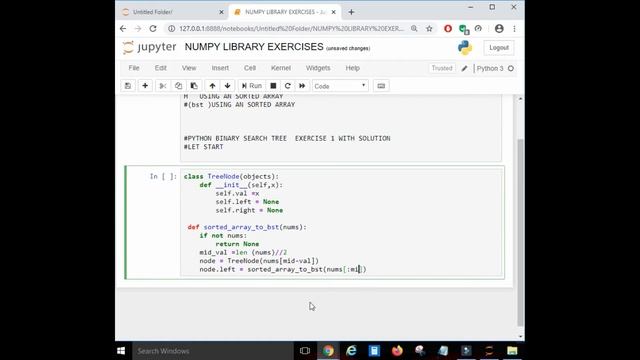Close the NUMPY LIBRARY EXERCISES browser tab
Viewport: 640px width, 360px height.
(x=333, y=12)
